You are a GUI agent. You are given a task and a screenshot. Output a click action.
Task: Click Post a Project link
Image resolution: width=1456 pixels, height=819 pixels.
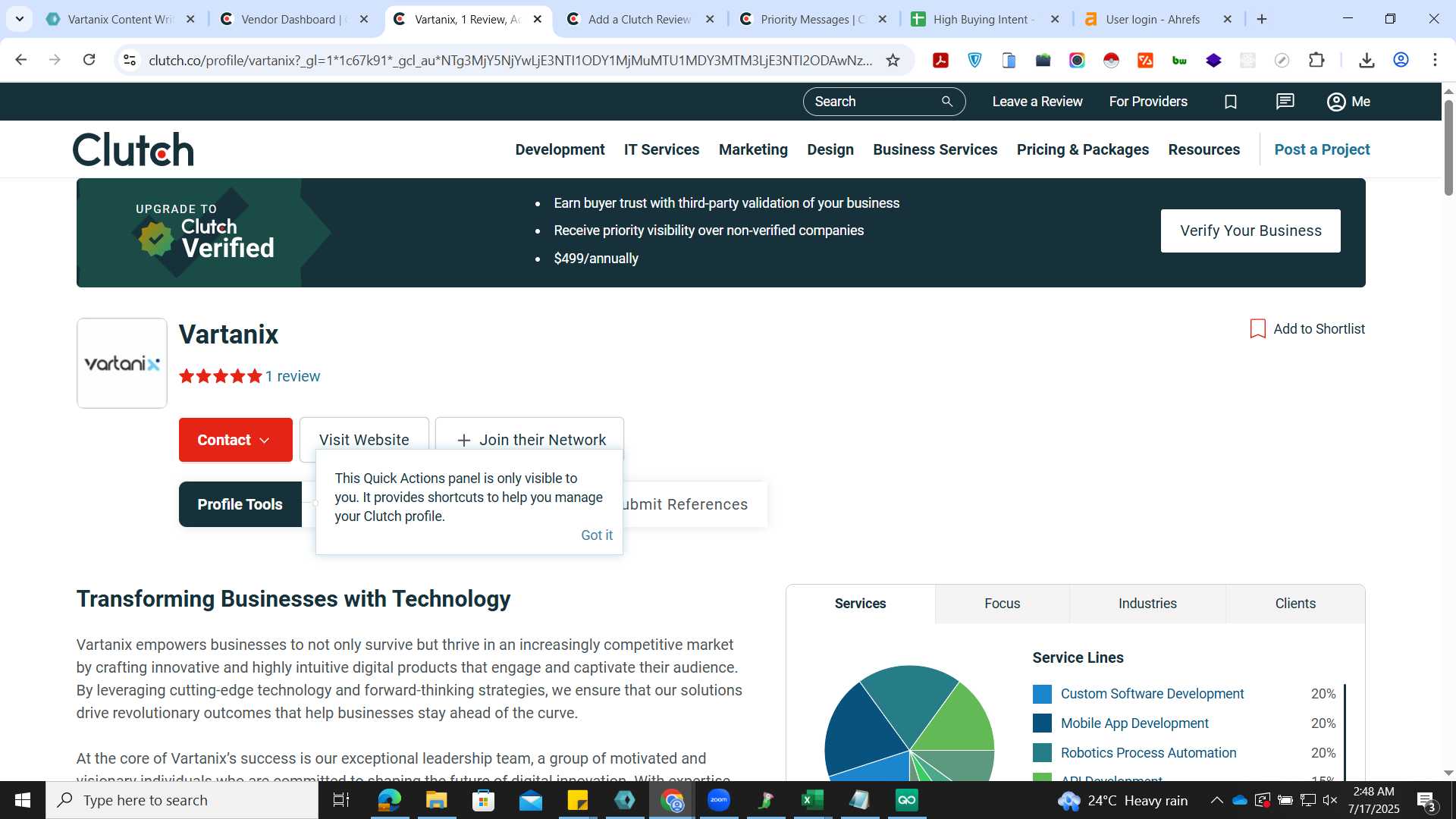(x=1322, y=149)
